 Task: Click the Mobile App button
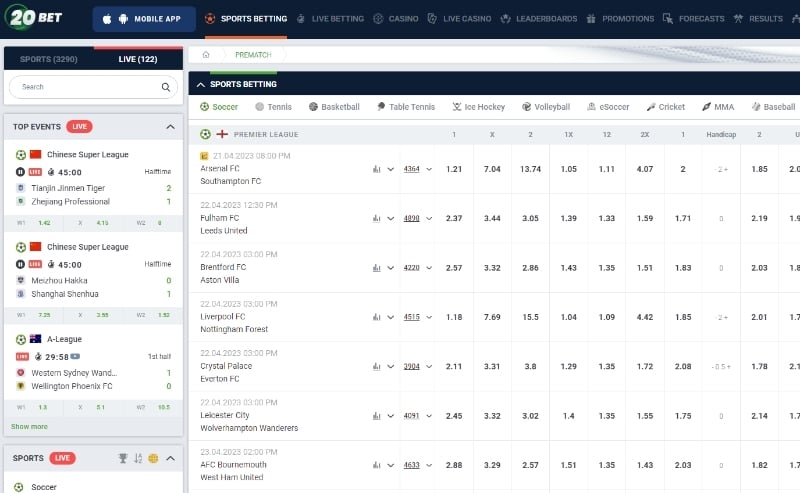click(x=144, y=19)
